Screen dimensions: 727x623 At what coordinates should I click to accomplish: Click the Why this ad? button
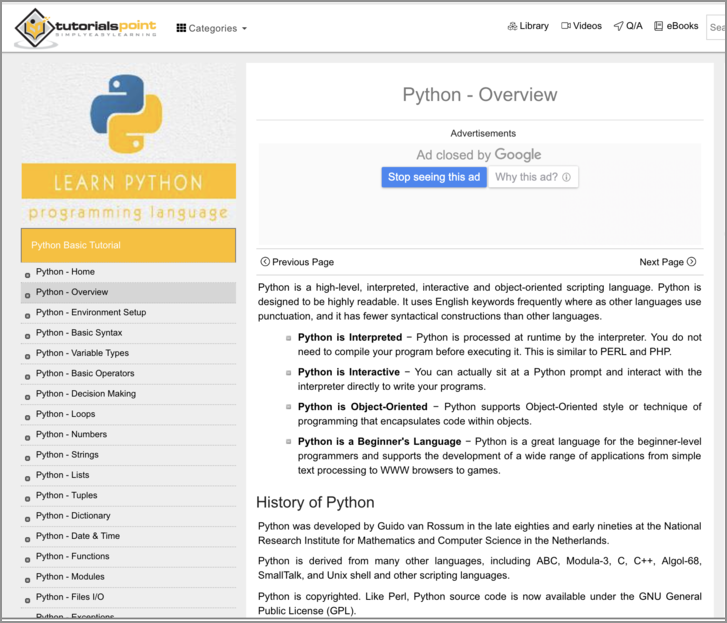pos(533,177)
